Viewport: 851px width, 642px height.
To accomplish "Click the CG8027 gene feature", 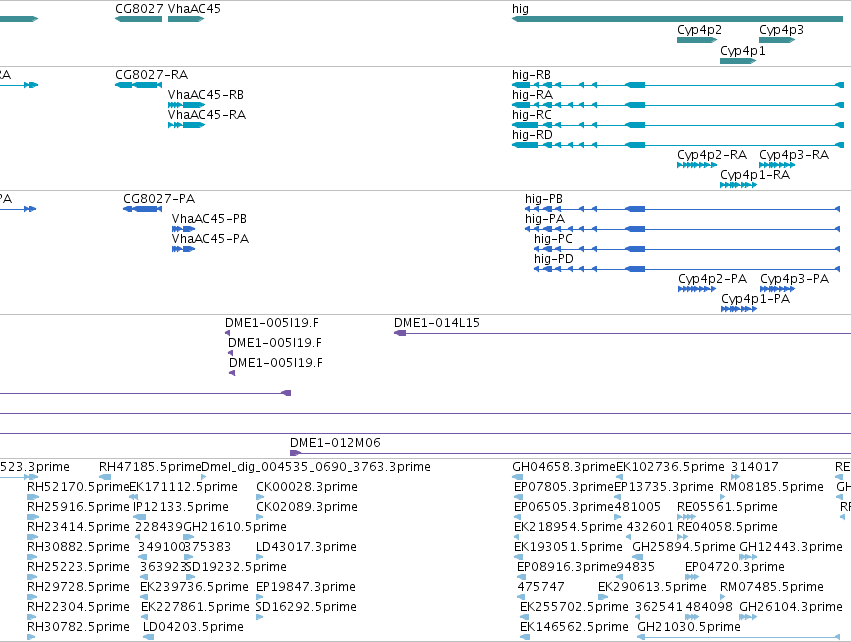I will coord(138,19).
